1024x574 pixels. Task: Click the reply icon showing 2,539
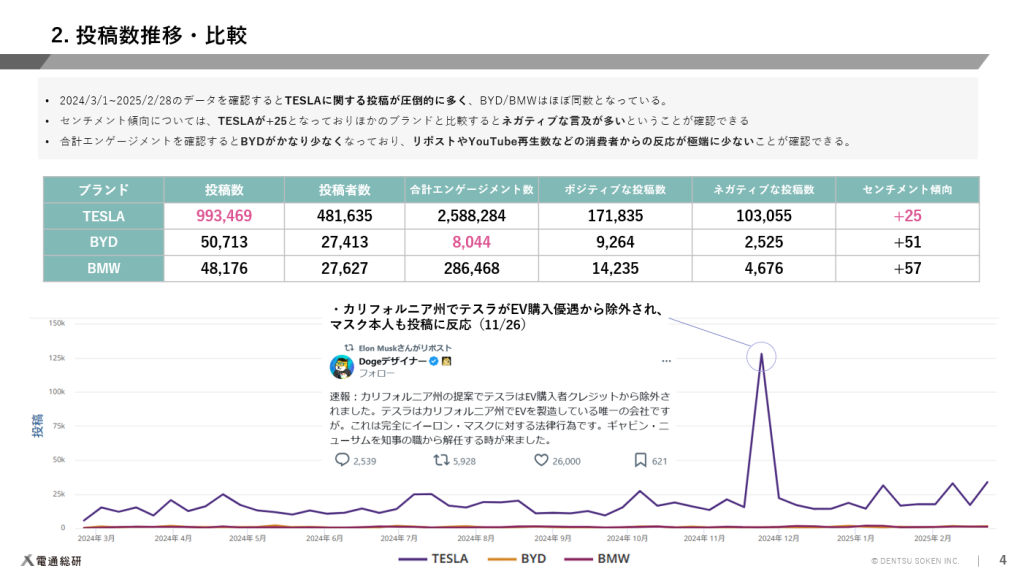342,460
